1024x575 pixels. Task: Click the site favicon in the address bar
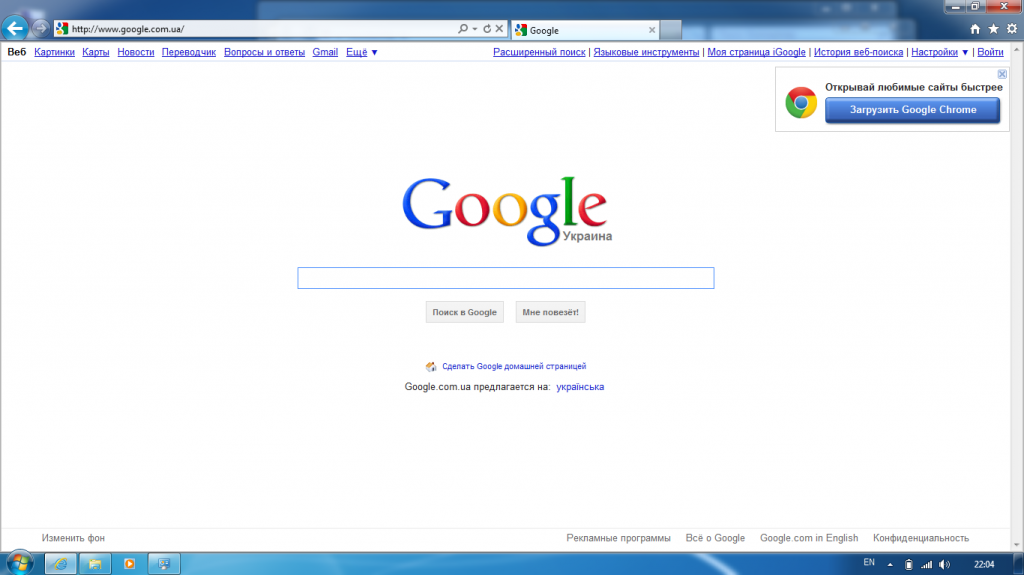(x=62, y=29)
